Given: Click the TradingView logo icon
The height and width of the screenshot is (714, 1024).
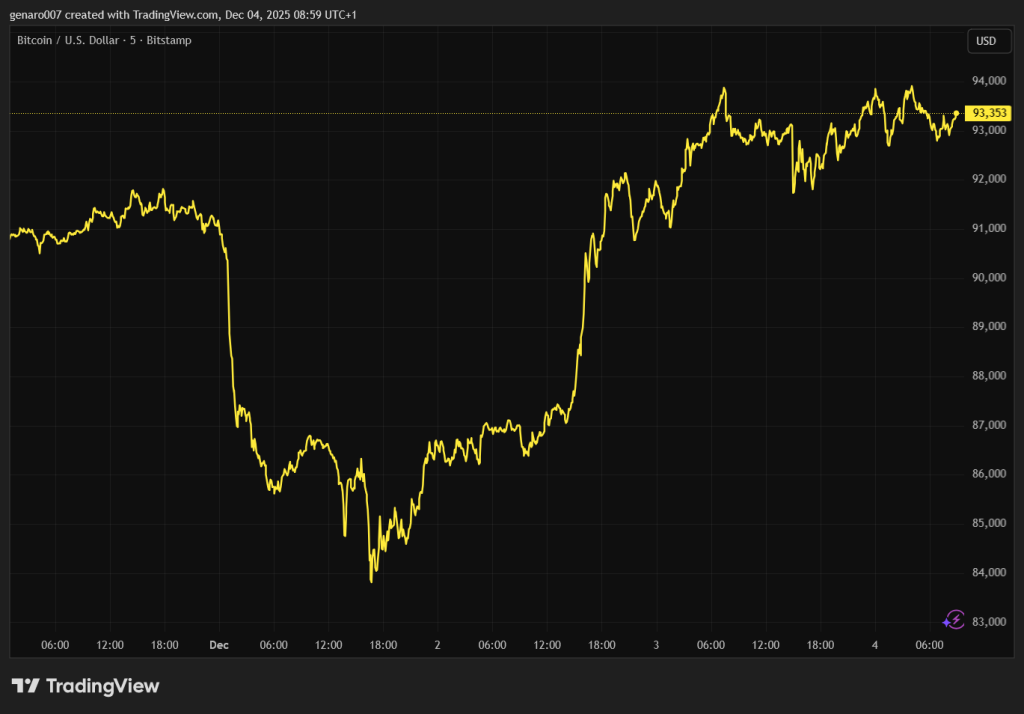Looking at the screenshot, I should point(25,686).
